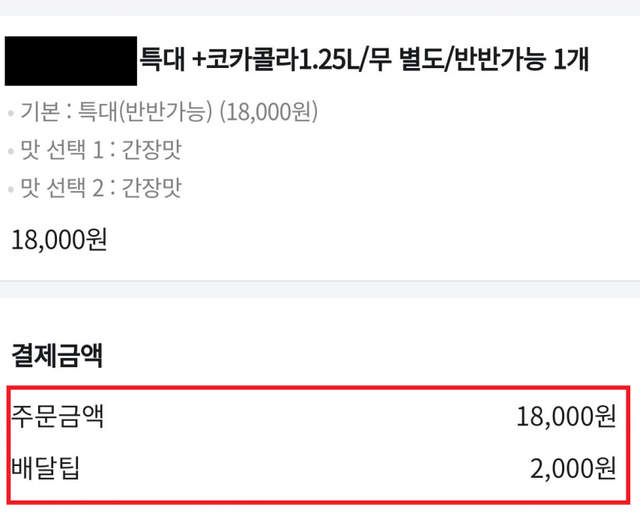Click the "2,000원" delivery tip amount
Image resolution: width=640 pixels, height=519 pixels.
click(x=572, y=467)
